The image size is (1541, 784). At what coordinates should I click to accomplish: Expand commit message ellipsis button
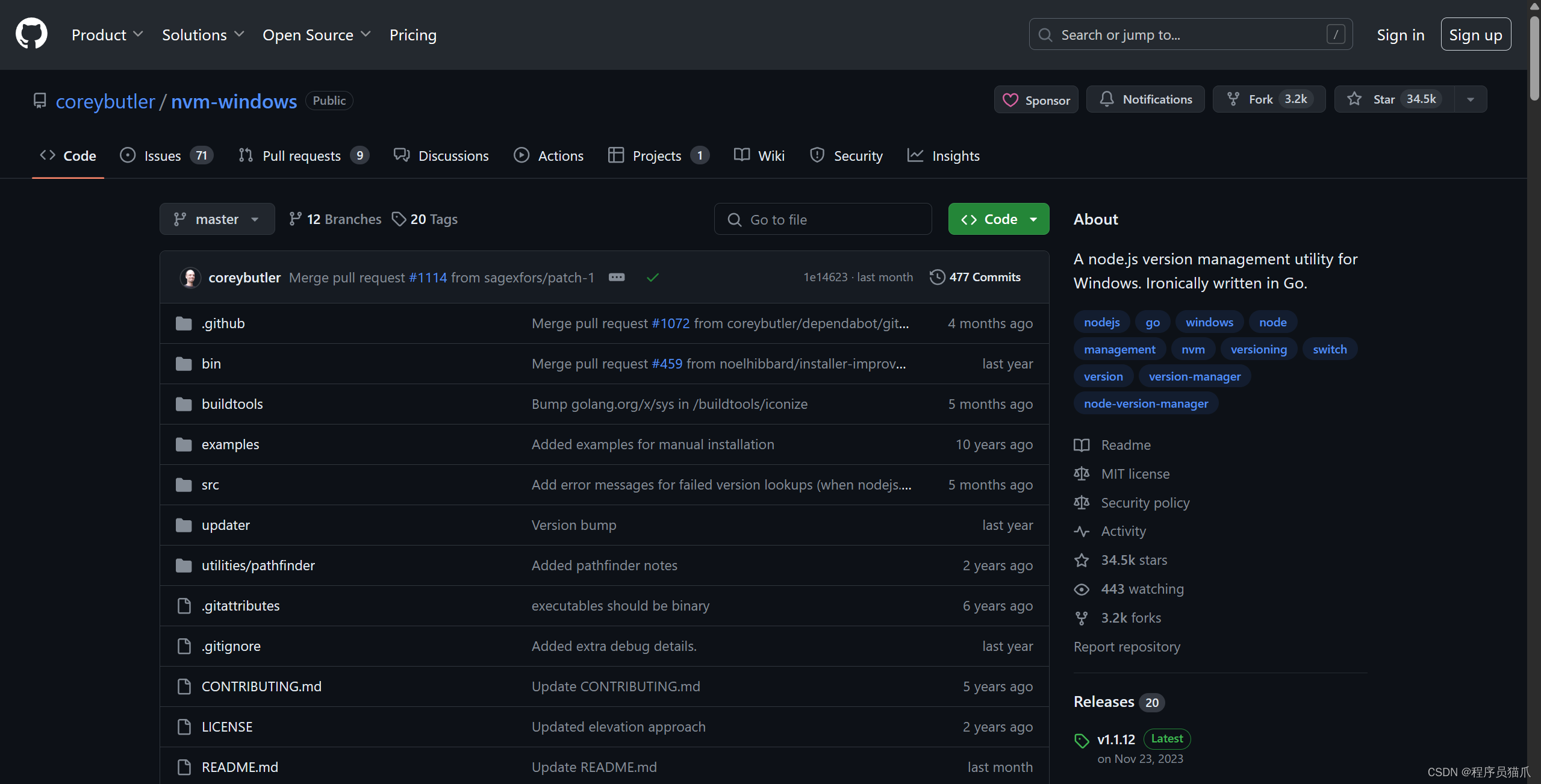(x=616, y=277)
